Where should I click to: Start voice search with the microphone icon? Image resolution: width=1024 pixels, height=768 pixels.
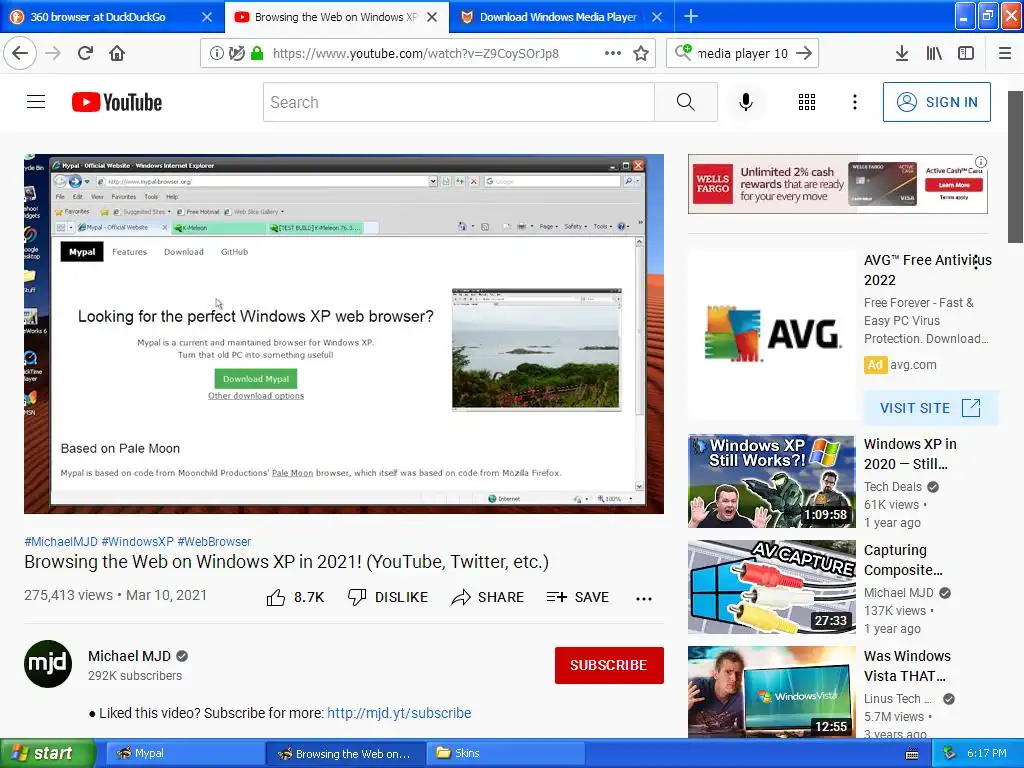click(x=746, y=102)
